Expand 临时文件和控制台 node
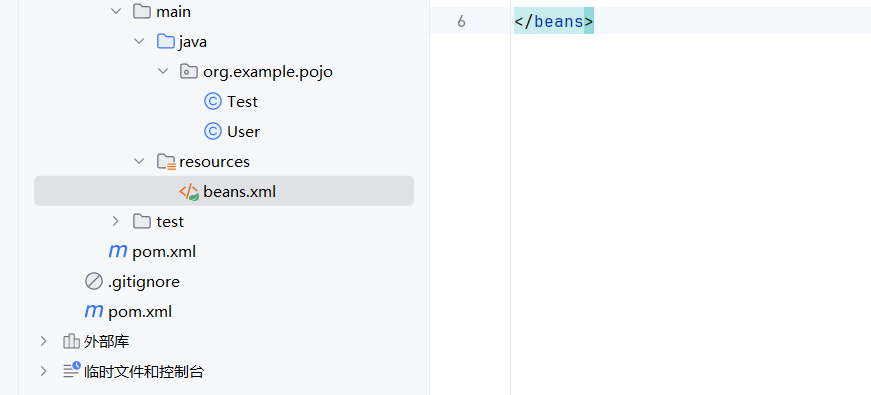Screen dimensions: 871x395 (x=43, y=372)
